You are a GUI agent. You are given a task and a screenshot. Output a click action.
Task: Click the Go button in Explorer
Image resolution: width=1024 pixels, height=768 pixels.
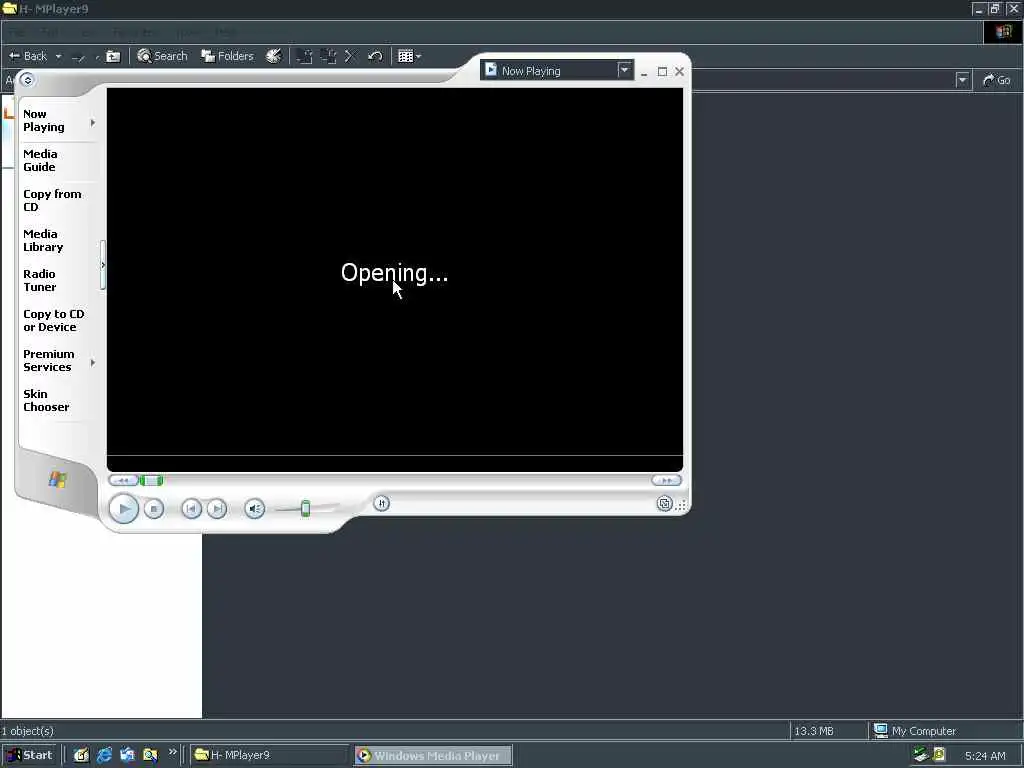point(997,80)
